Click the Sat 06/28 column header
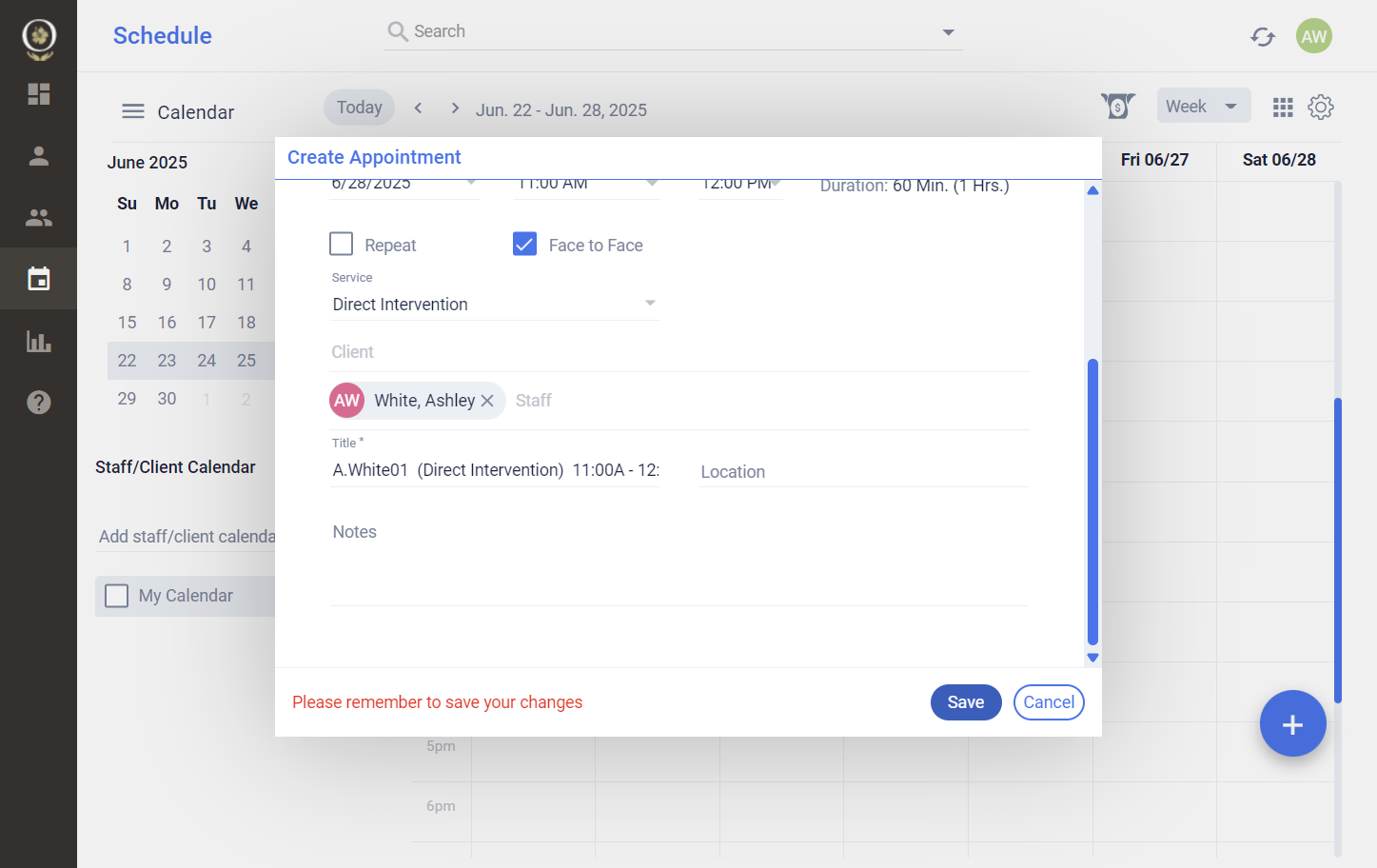Image resolution: width=1377 pixels, height=868 pixels. [1279, 160]
